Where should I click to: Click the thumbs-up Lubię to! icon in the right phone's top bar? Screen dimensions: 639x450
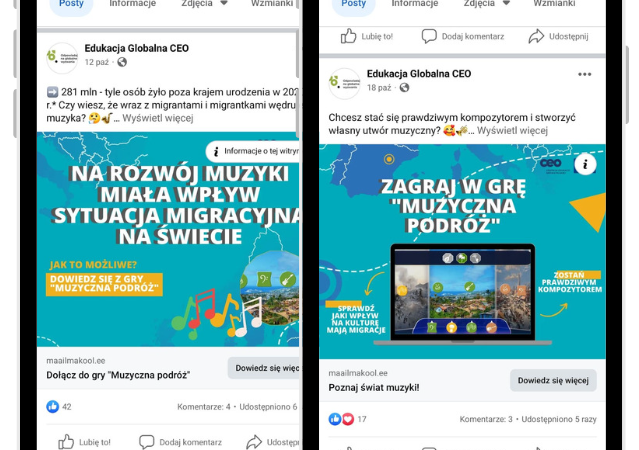tap(348, 36)
